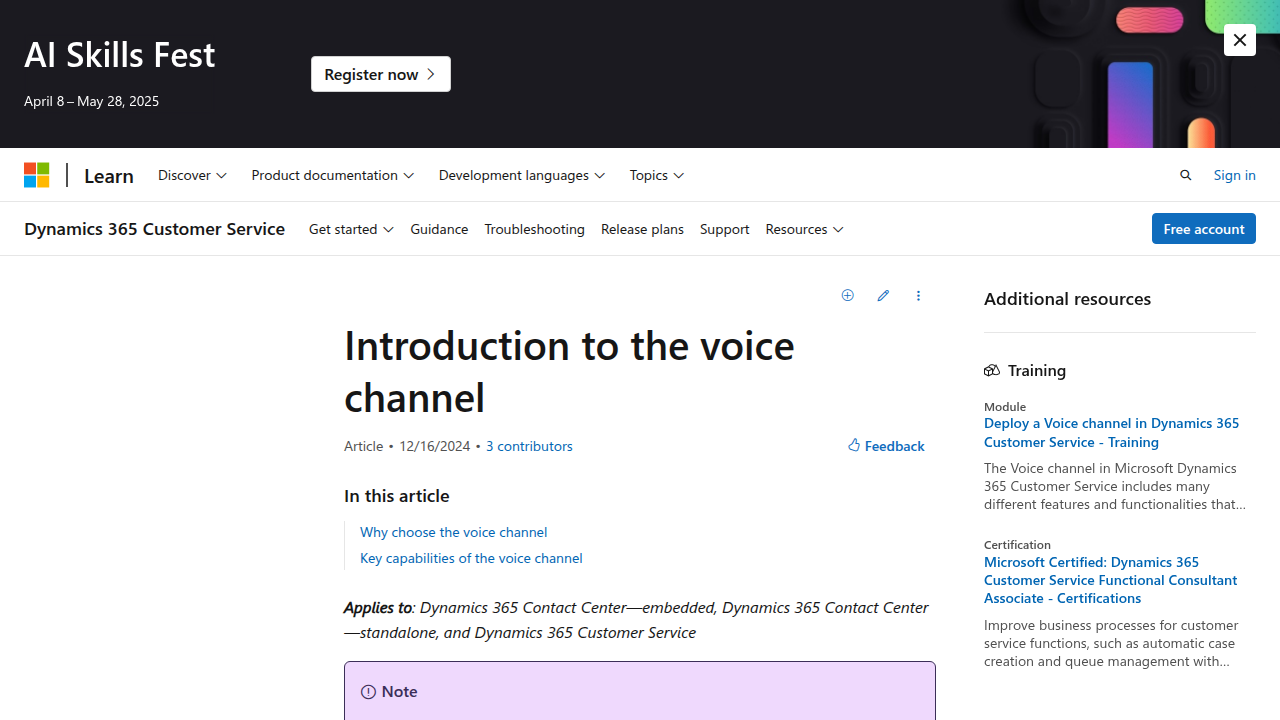Expand the Product documentation dropdown
1280x720 pixels.
click(332, 175)
